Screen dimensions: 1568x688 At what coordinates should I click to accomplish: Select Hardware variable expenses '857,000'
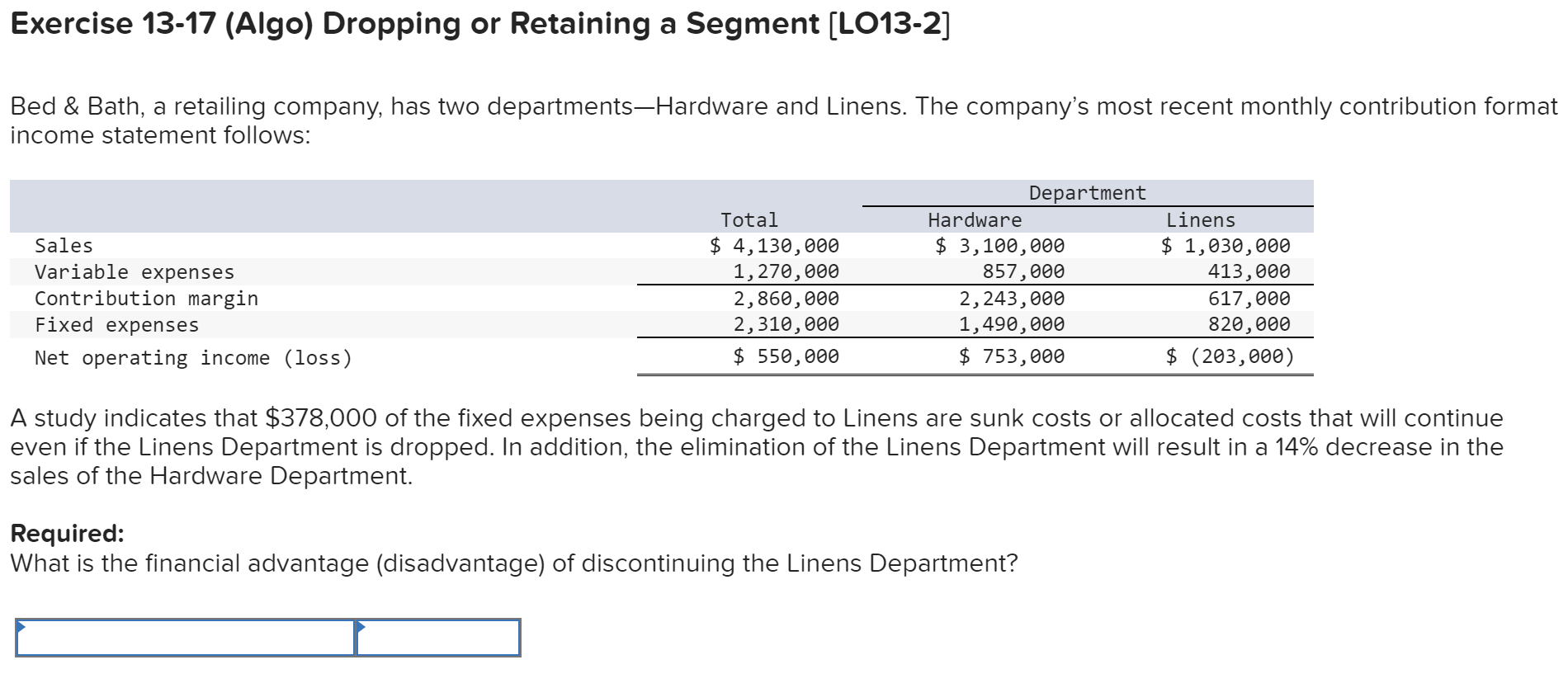point(1023,271)
